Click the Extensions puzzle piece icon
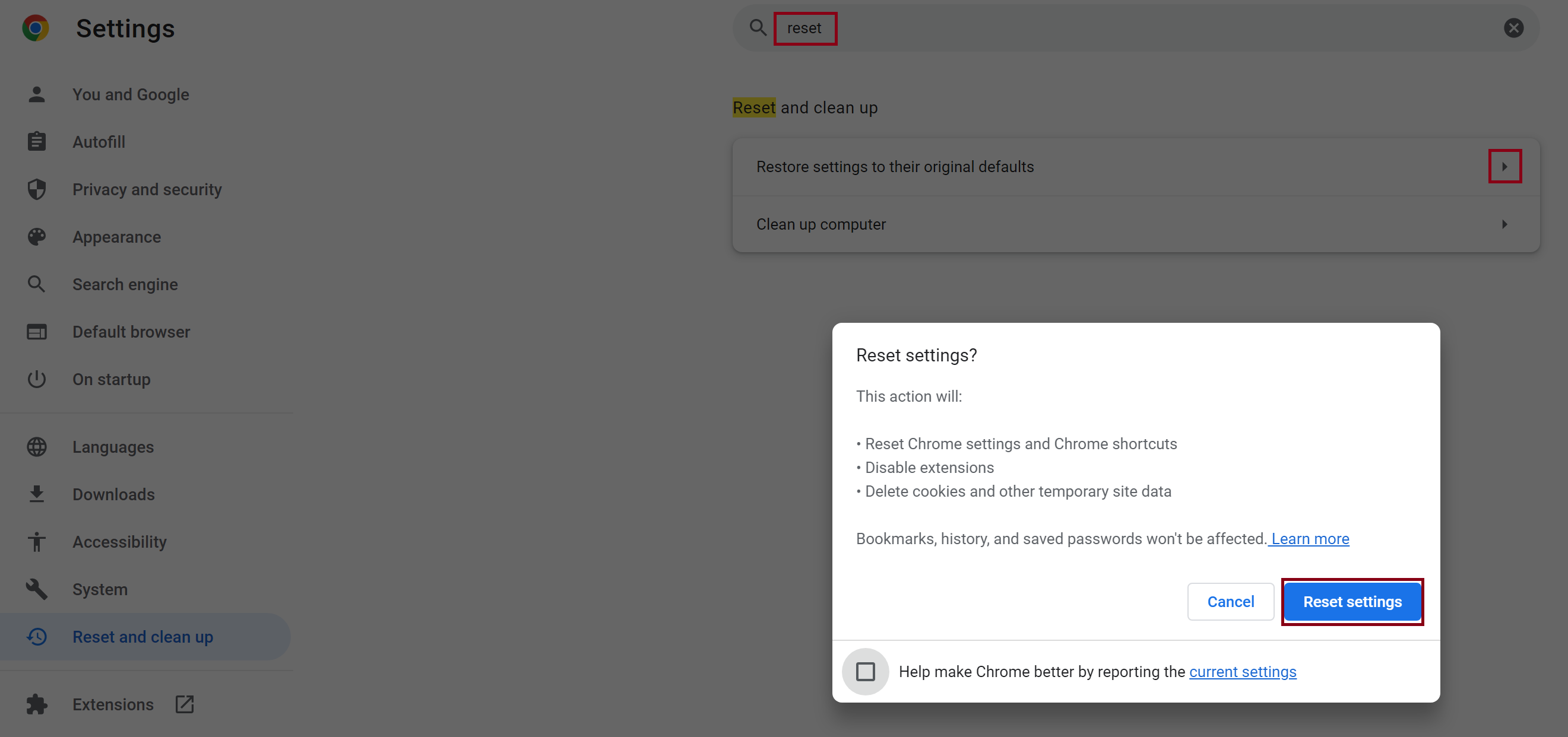This screenshot has height=737, width=1568. click(37, 704)
